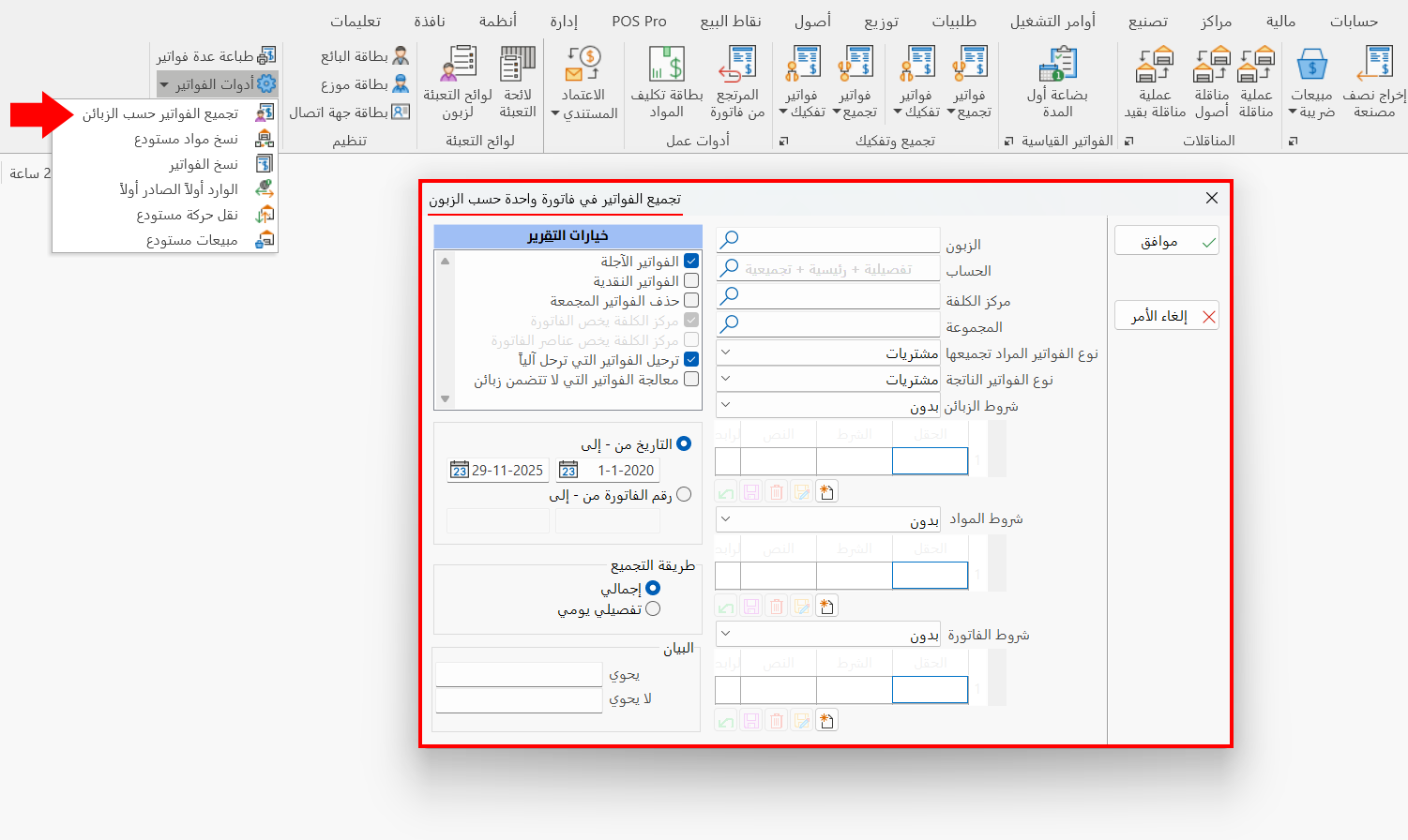
Task: اضغط زر موافق
Action: point(1166,240)
